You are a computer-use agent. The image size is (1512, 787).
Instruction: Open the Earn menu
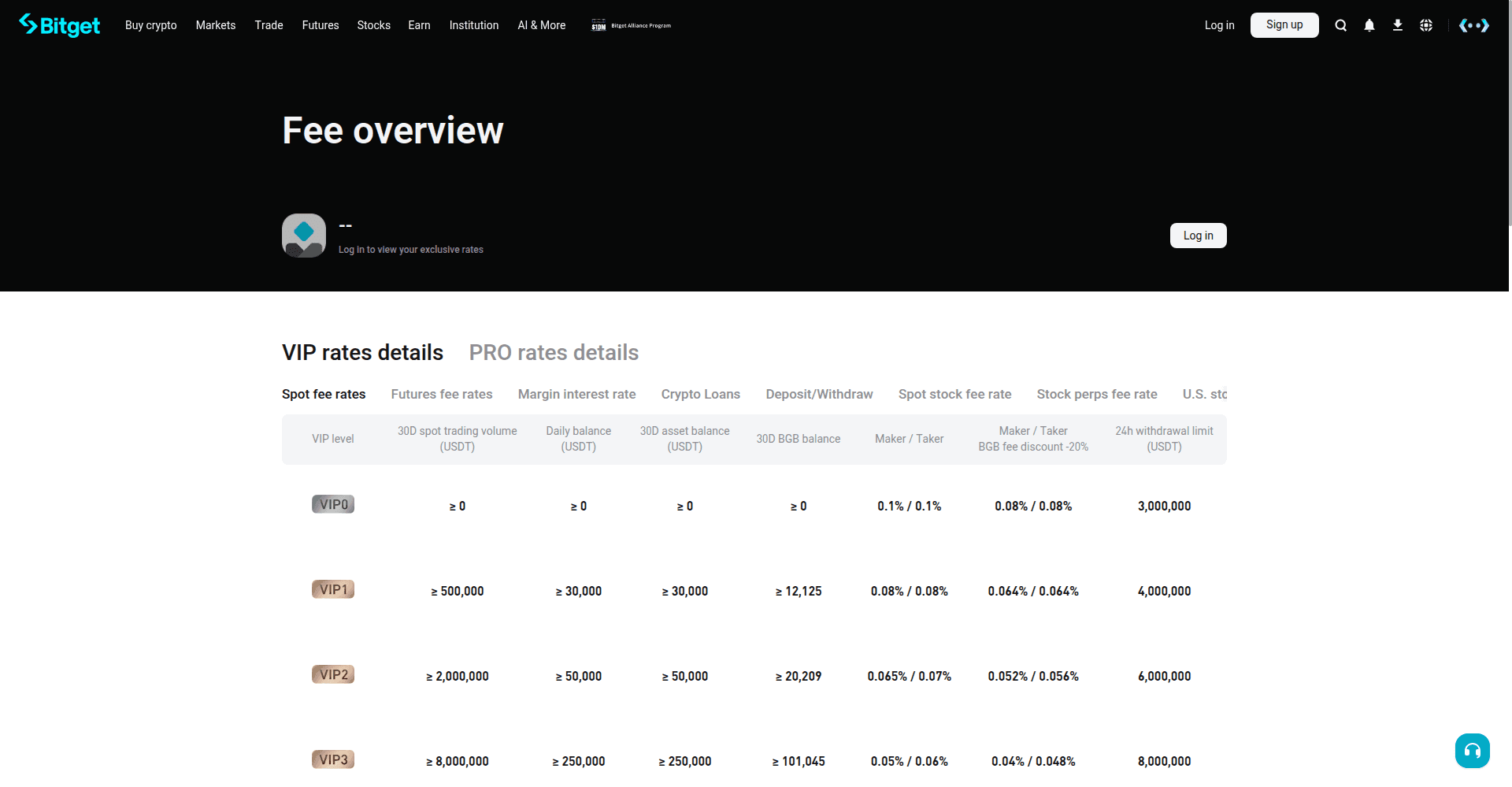coord(419,25)
